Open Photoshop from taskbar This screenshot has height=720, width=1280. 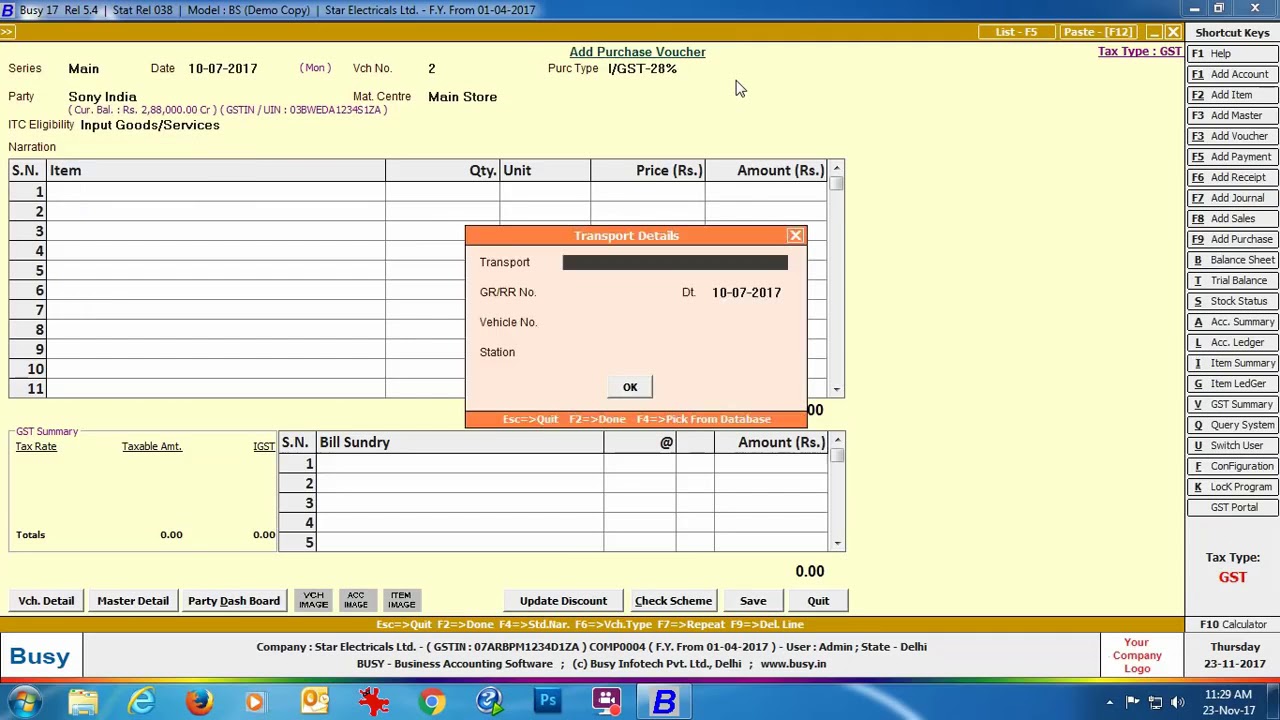pyautogui.click(x=548, y=702)
